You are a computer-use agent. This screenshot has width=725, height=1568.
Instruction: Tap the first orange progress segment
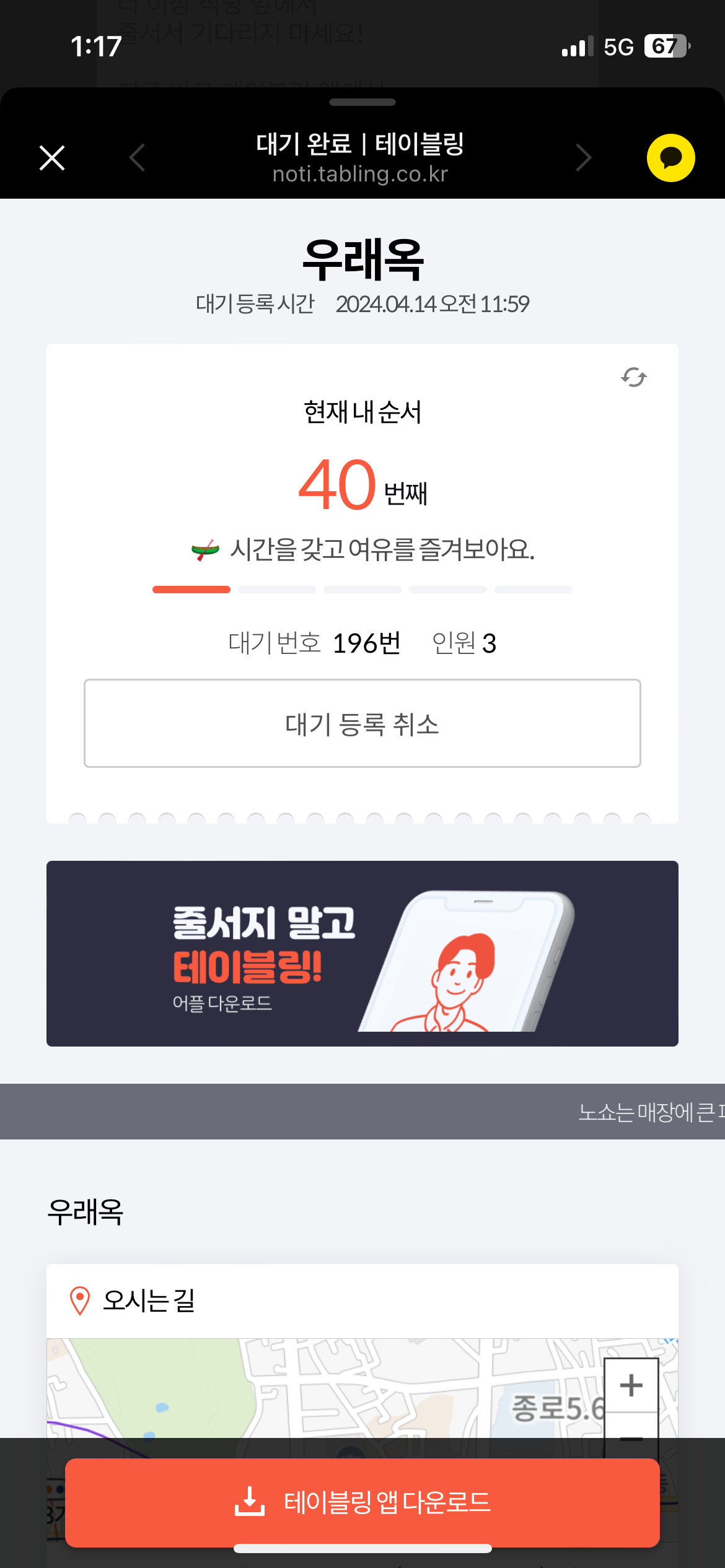(191, 590)
